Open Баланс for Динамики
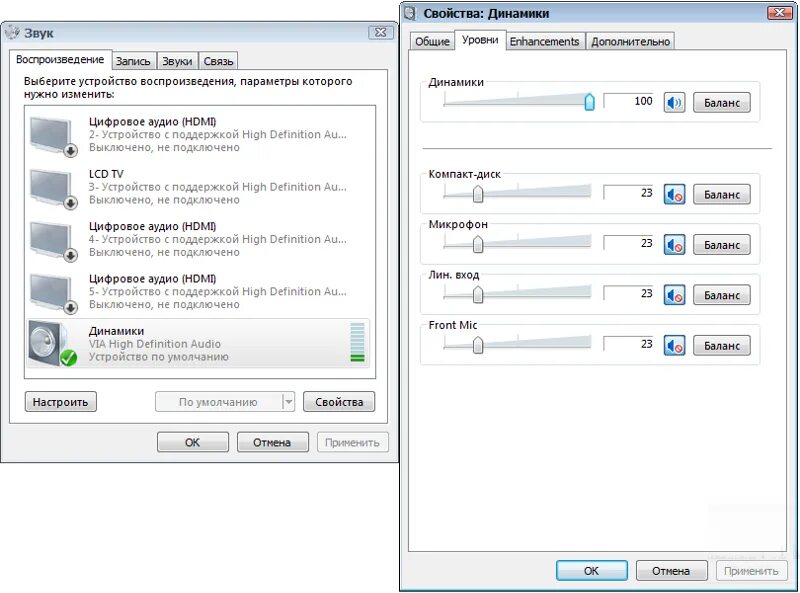This screenshot has width=800, height=593. point(722,103)
